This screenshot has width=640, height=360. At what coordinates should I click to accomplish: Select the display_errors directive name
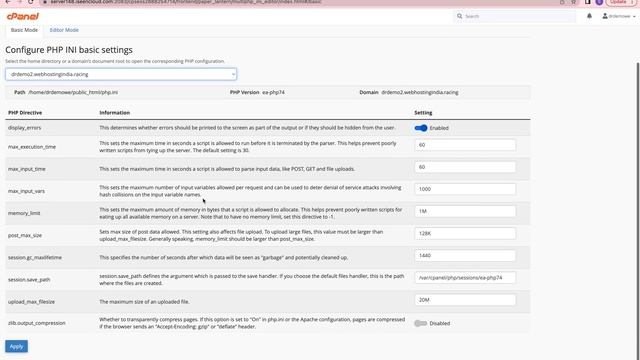(x=24, y=128)
